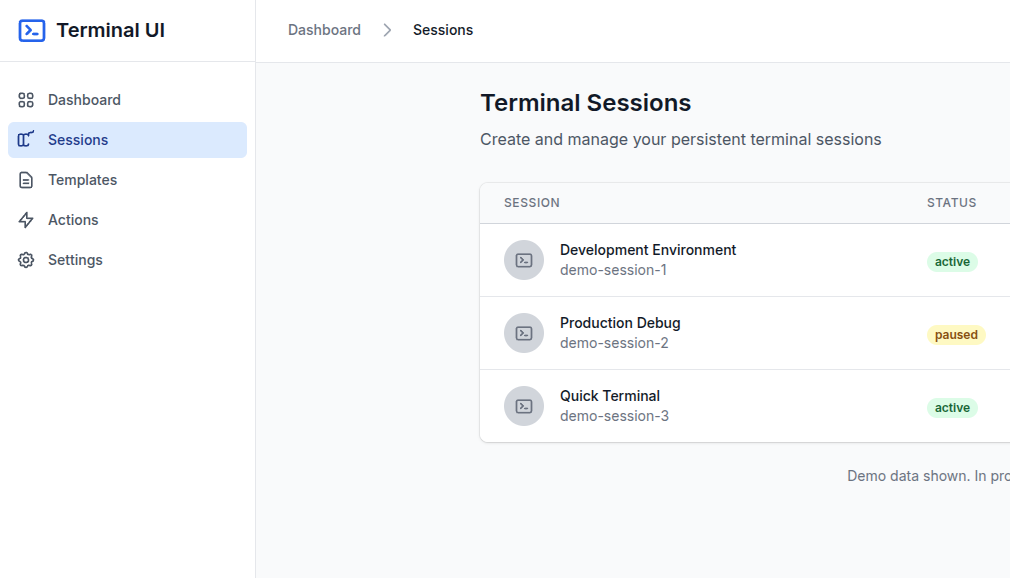Open Settings in the sidebar

(128, 260)
